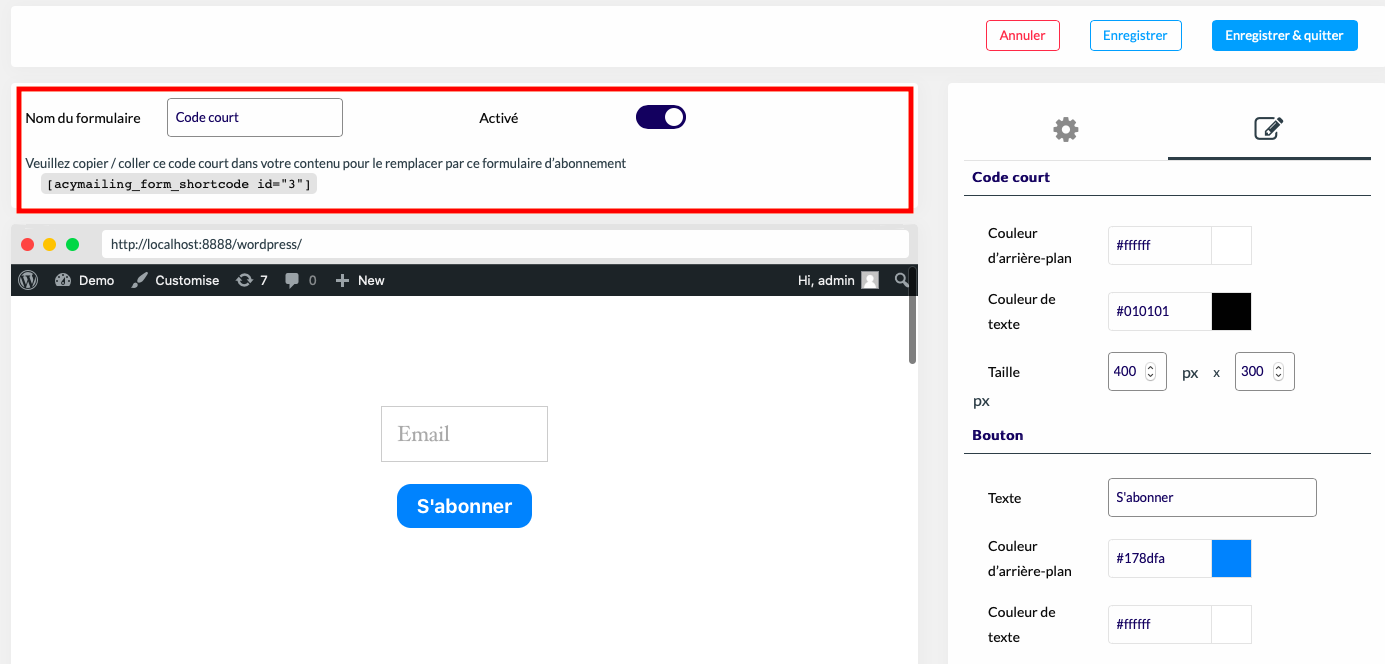1385x664 pixels.
Task: Click the Nom du formulaire field
Action: pos(255,117)
